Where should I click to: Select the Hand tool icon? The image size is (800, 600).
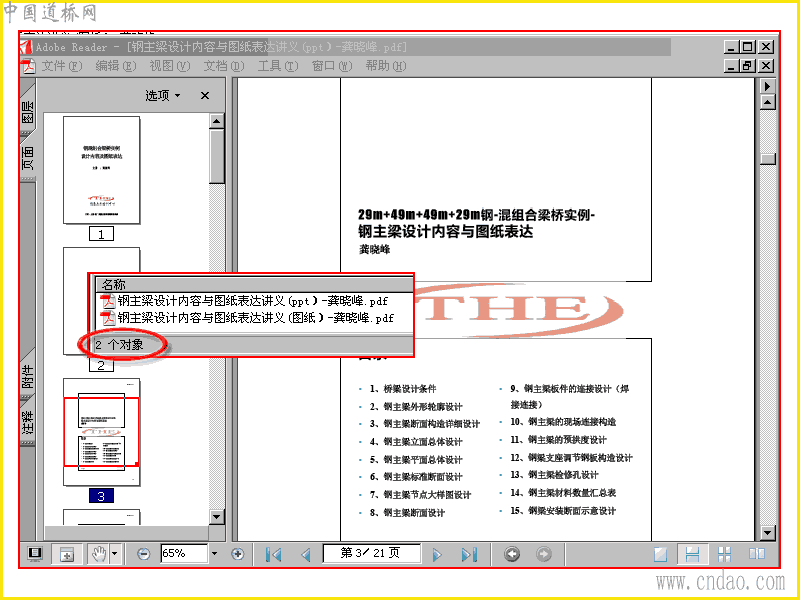coord(99,554)
